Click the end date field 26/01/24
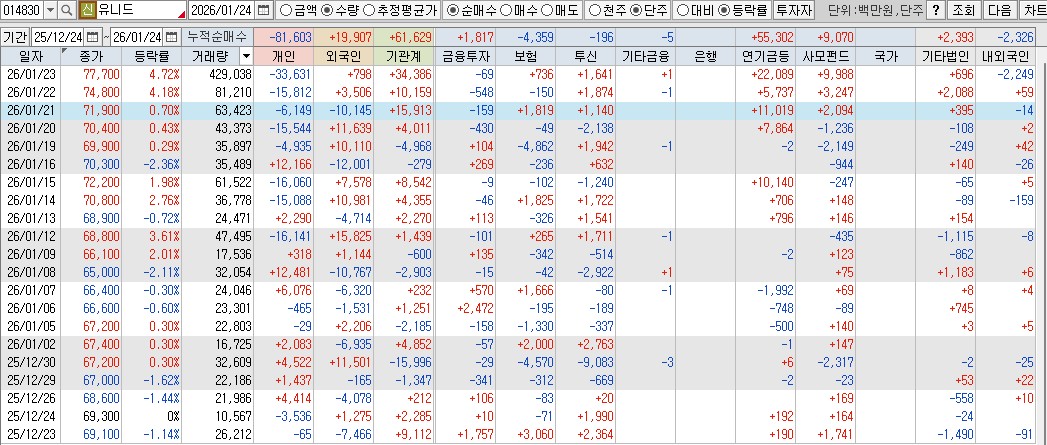Screen dimensions: 1047x445 pos(138,37)
